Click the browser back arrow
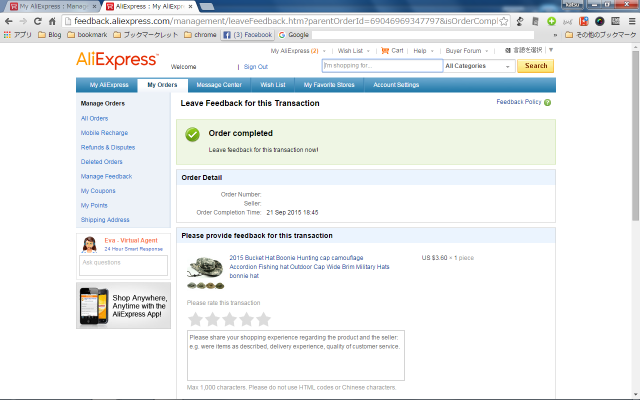Image resolution: width=640 pixels, height=400 pixels. 9,21
